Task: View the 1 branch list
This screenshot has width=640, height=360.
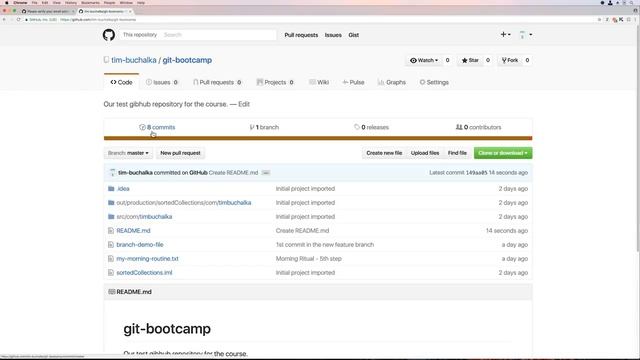Action: 264,127
